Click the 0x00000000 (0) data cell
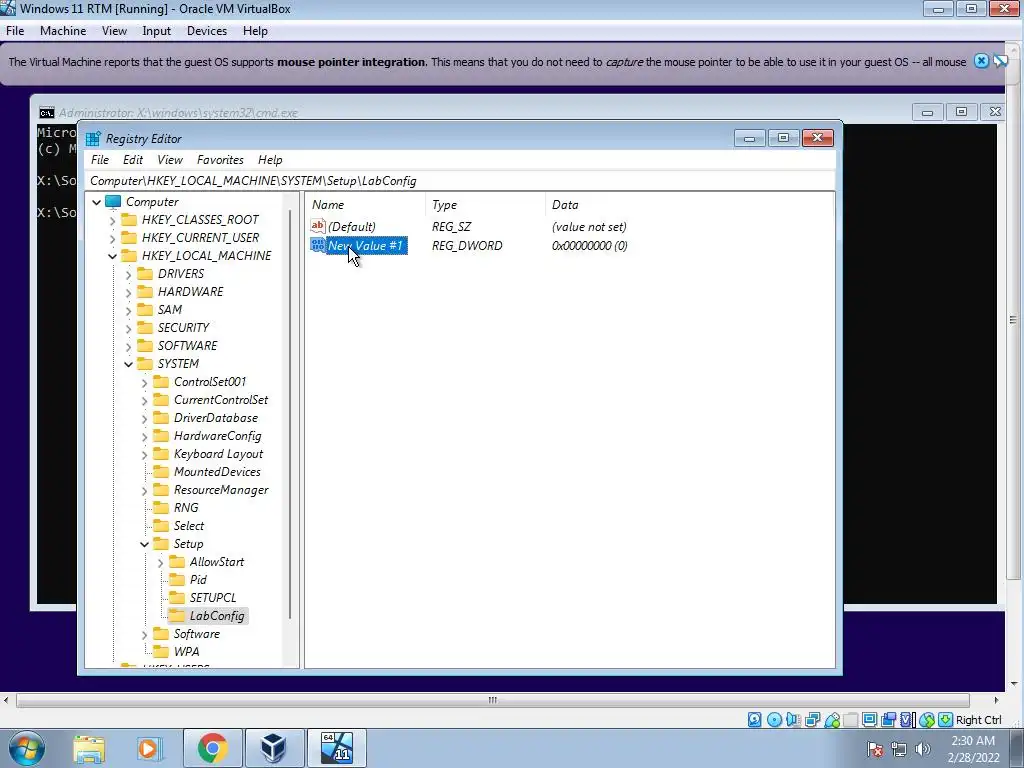Viewport: 1024px width, 768px height. pyautogui.click(x=589, y=246)
